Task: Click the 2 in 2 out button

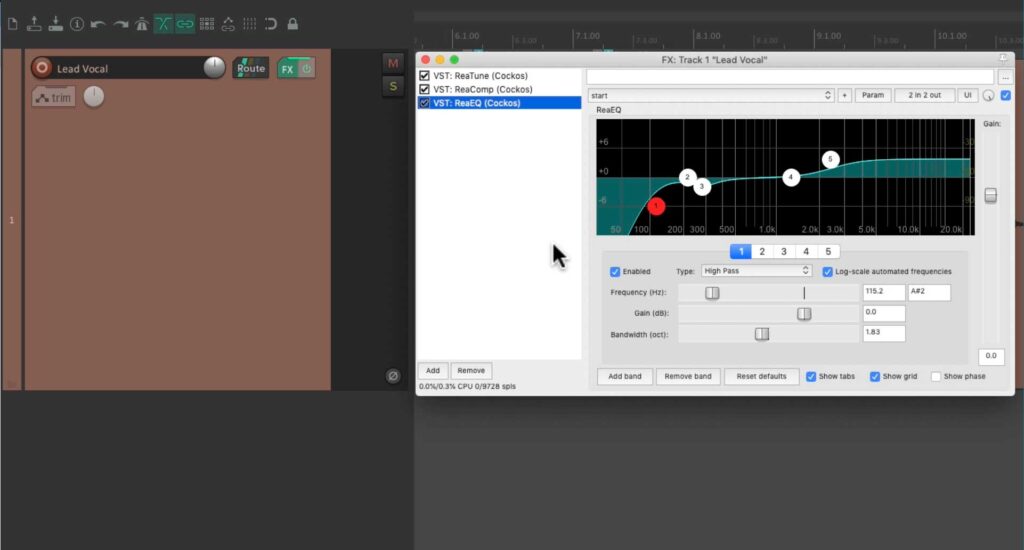Action: [x=925, y=95]
